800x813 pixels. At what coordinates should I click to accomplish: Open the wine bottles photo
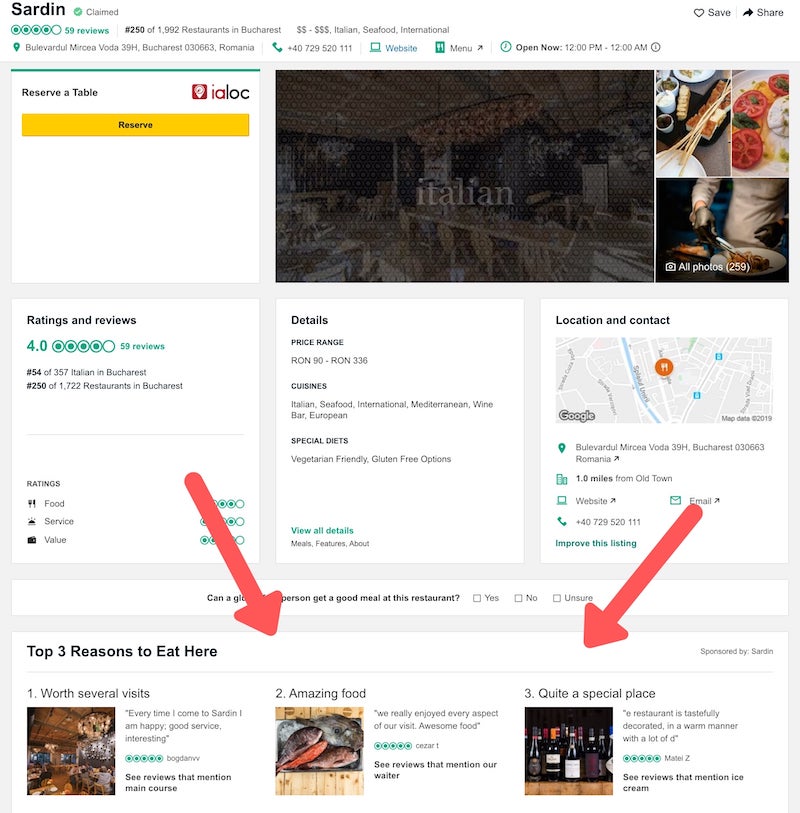569,751
